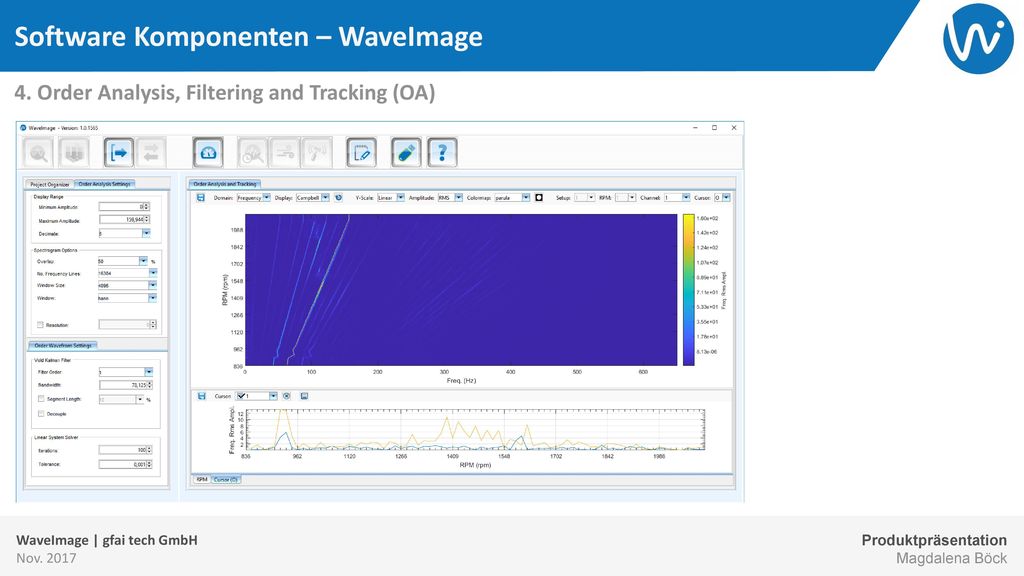Click the Bandwidth spinner arrows
Screen dimensions: 1024x576
coord(150,385)
